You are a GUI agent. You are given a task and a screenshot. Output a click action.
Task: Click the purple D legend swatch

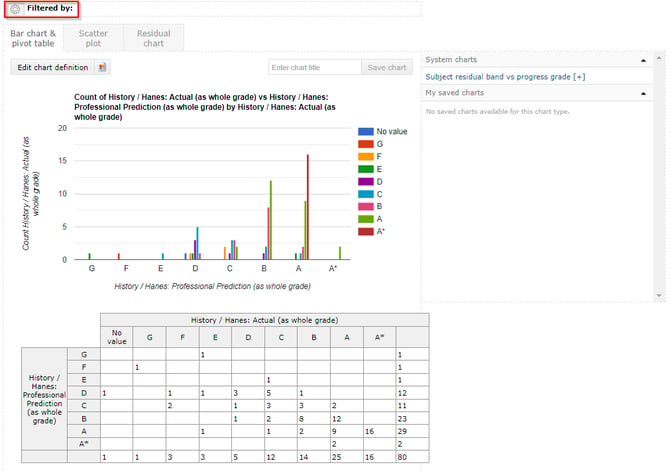366,182
